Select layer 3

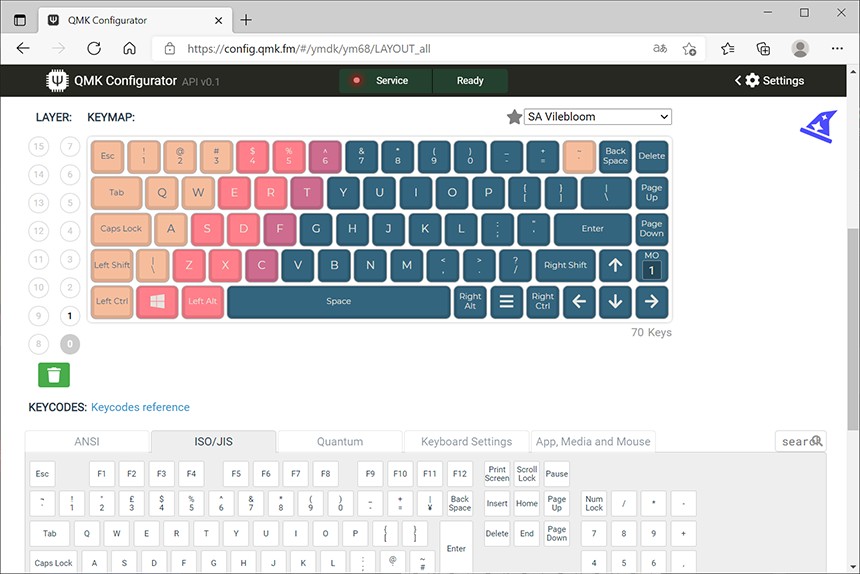[70, 259]
